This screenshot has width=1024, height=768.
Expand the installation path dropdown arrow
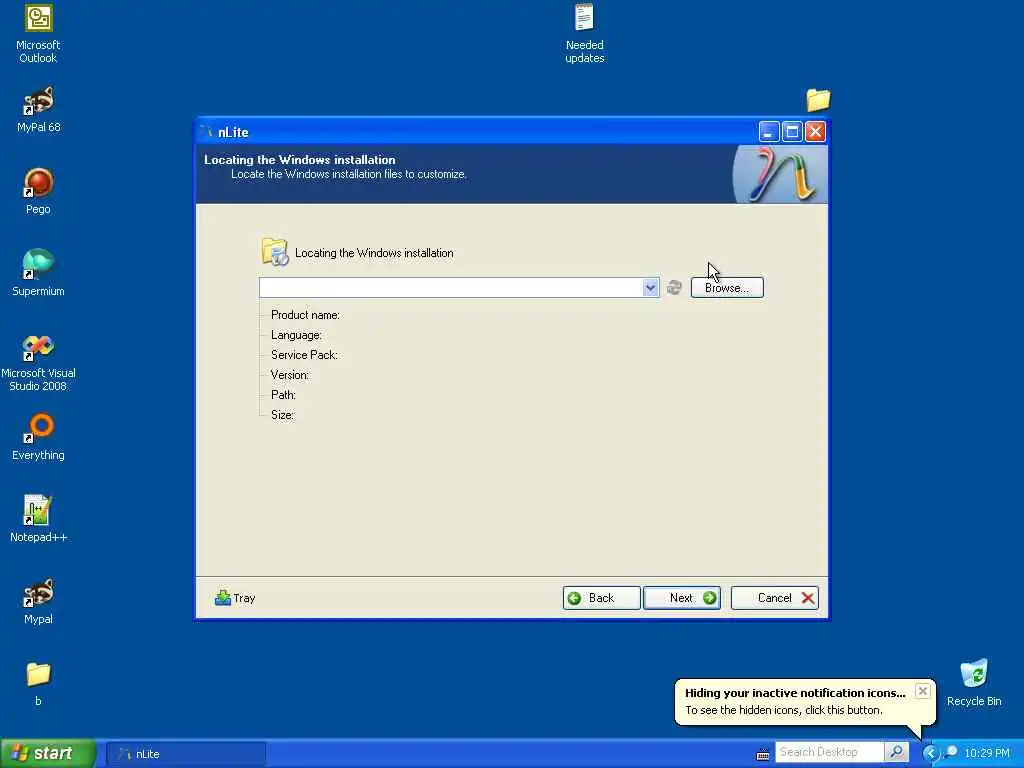coord(650,287)
